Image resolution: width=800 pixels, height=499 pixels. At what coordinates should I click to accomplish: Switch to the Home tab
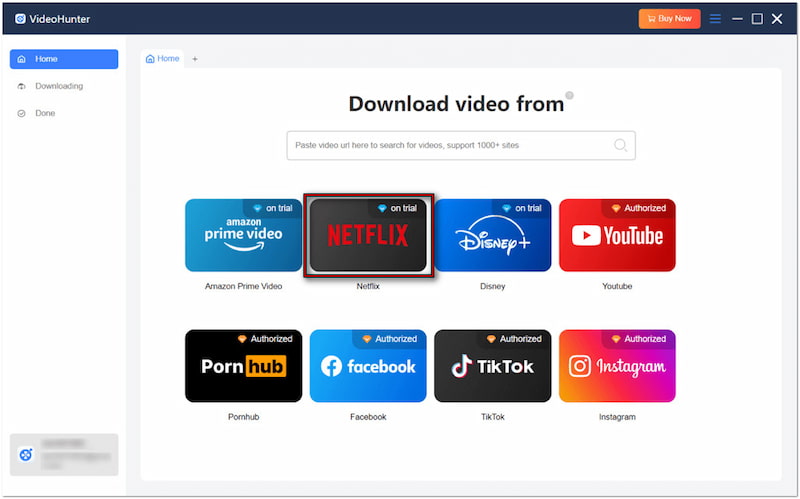point(163,59)
